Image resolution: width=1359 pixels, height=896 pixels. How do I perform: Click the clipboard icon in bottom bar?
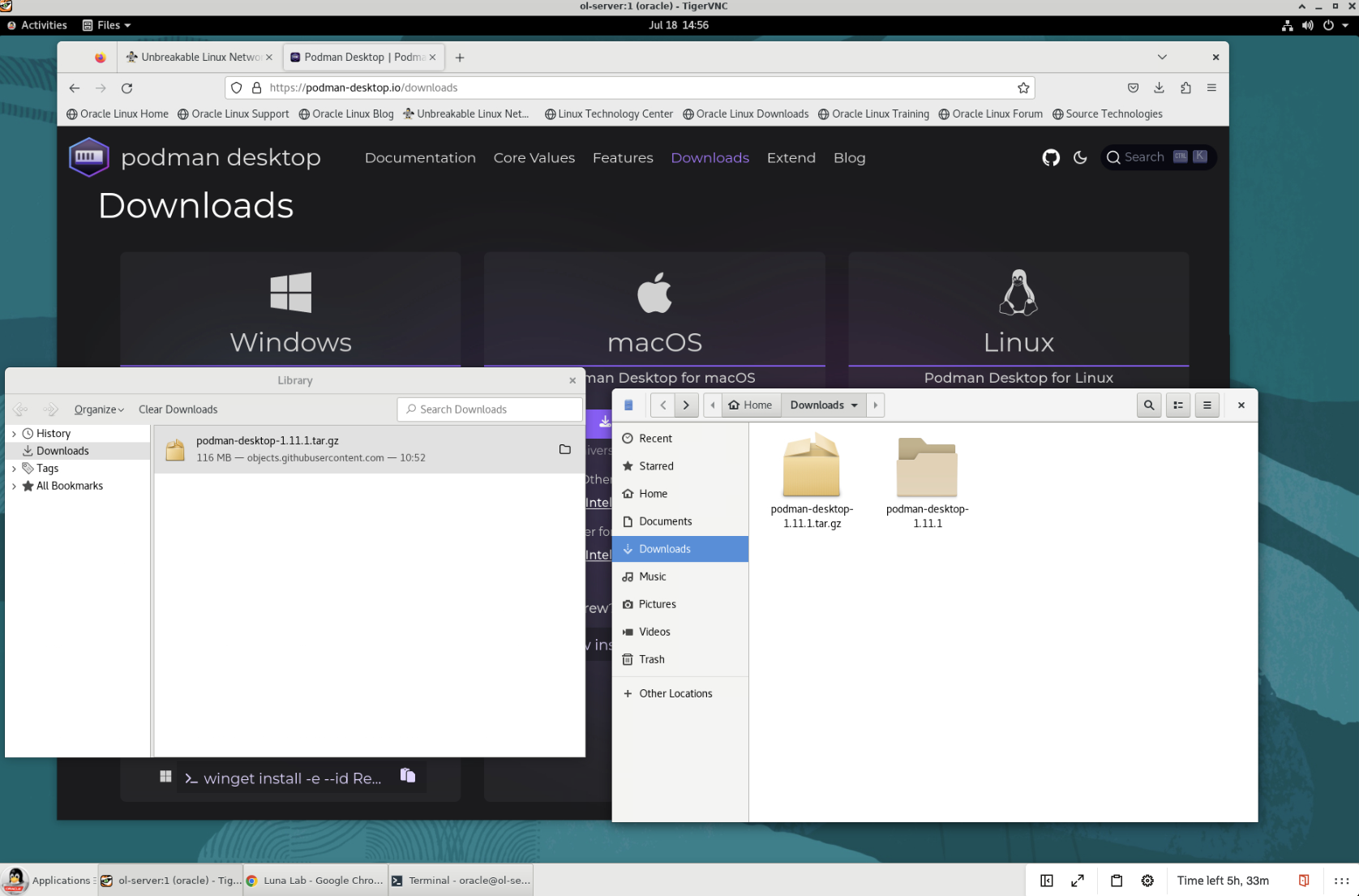(x=1117, y=881)
